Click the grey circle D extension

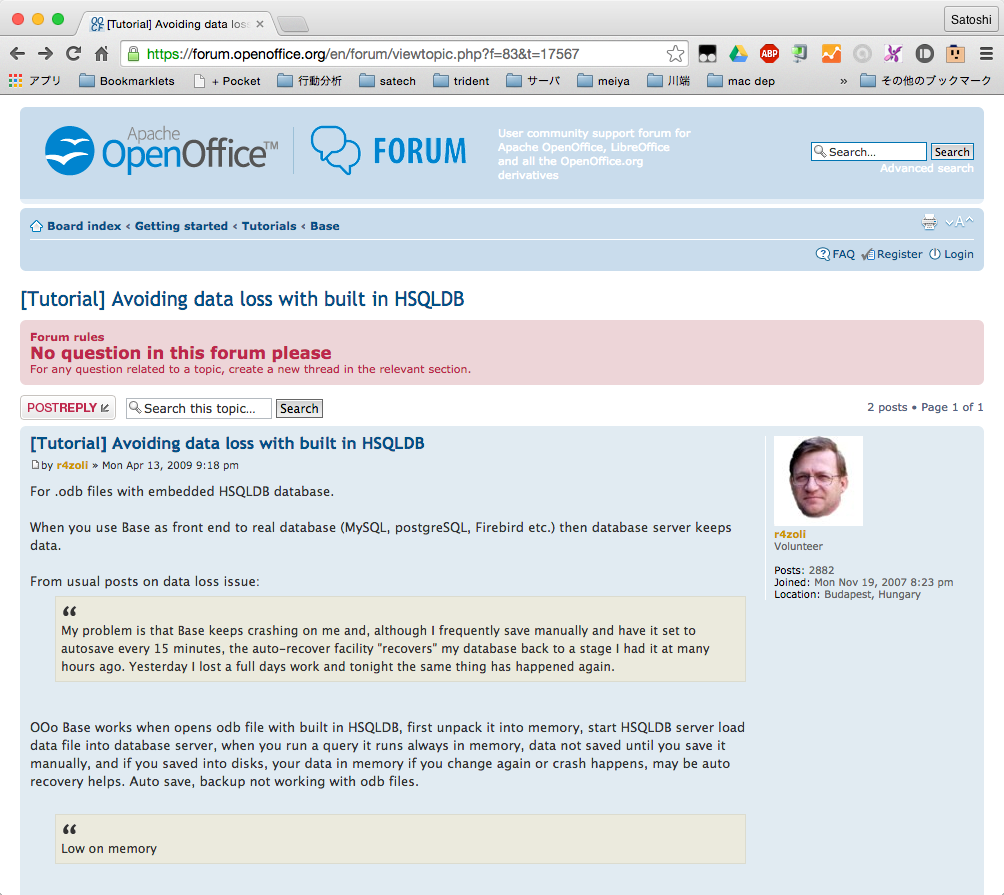click(x=924, y=54)
